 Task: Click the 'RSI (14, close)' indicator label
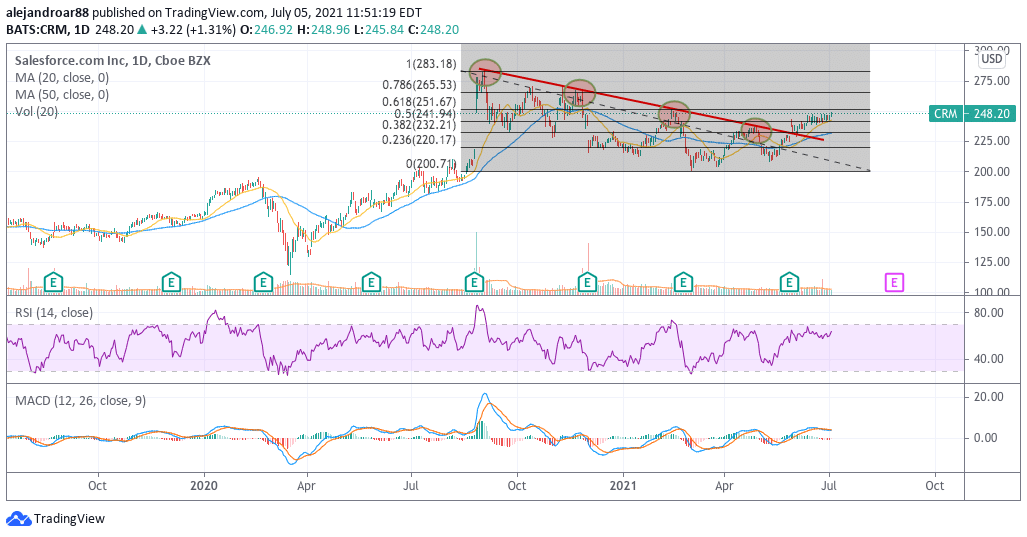54,312
